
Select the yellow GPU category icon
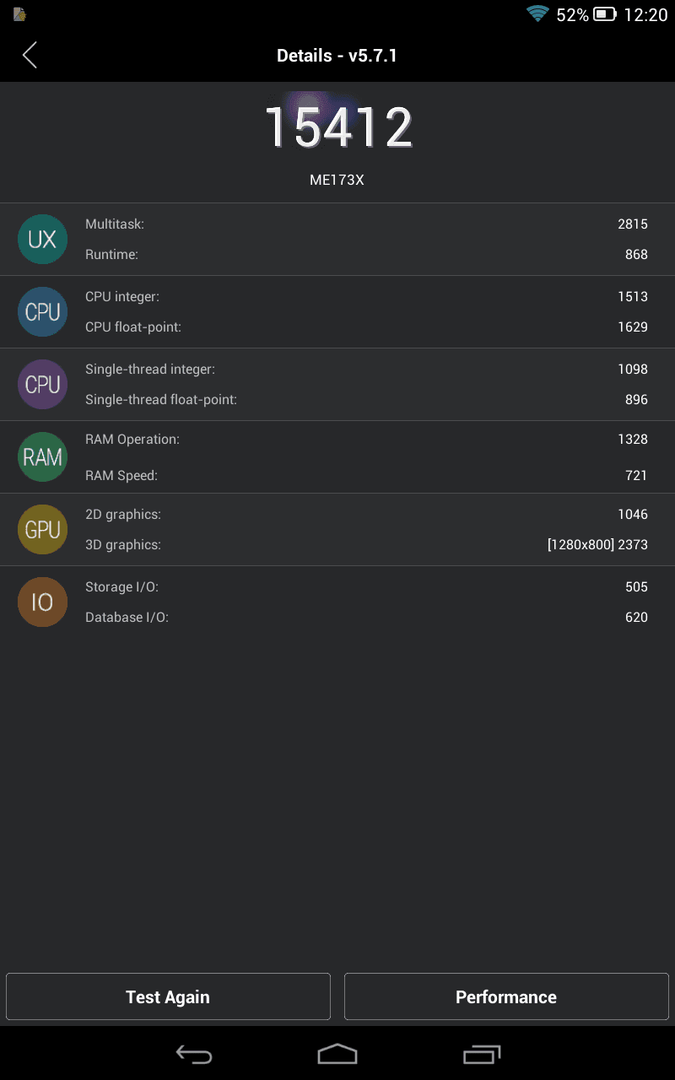coord(42,529)
